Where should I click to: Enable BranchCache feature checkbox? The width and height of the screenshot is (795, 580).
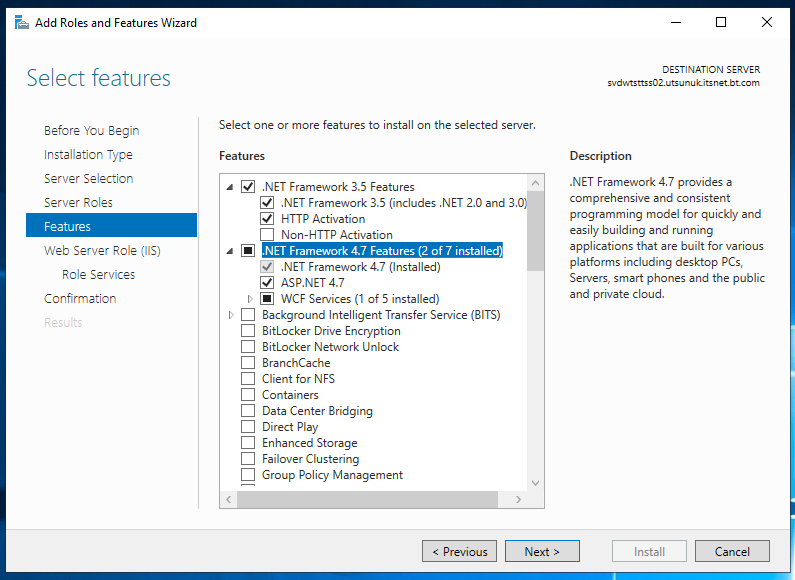[x=248, y=362]
